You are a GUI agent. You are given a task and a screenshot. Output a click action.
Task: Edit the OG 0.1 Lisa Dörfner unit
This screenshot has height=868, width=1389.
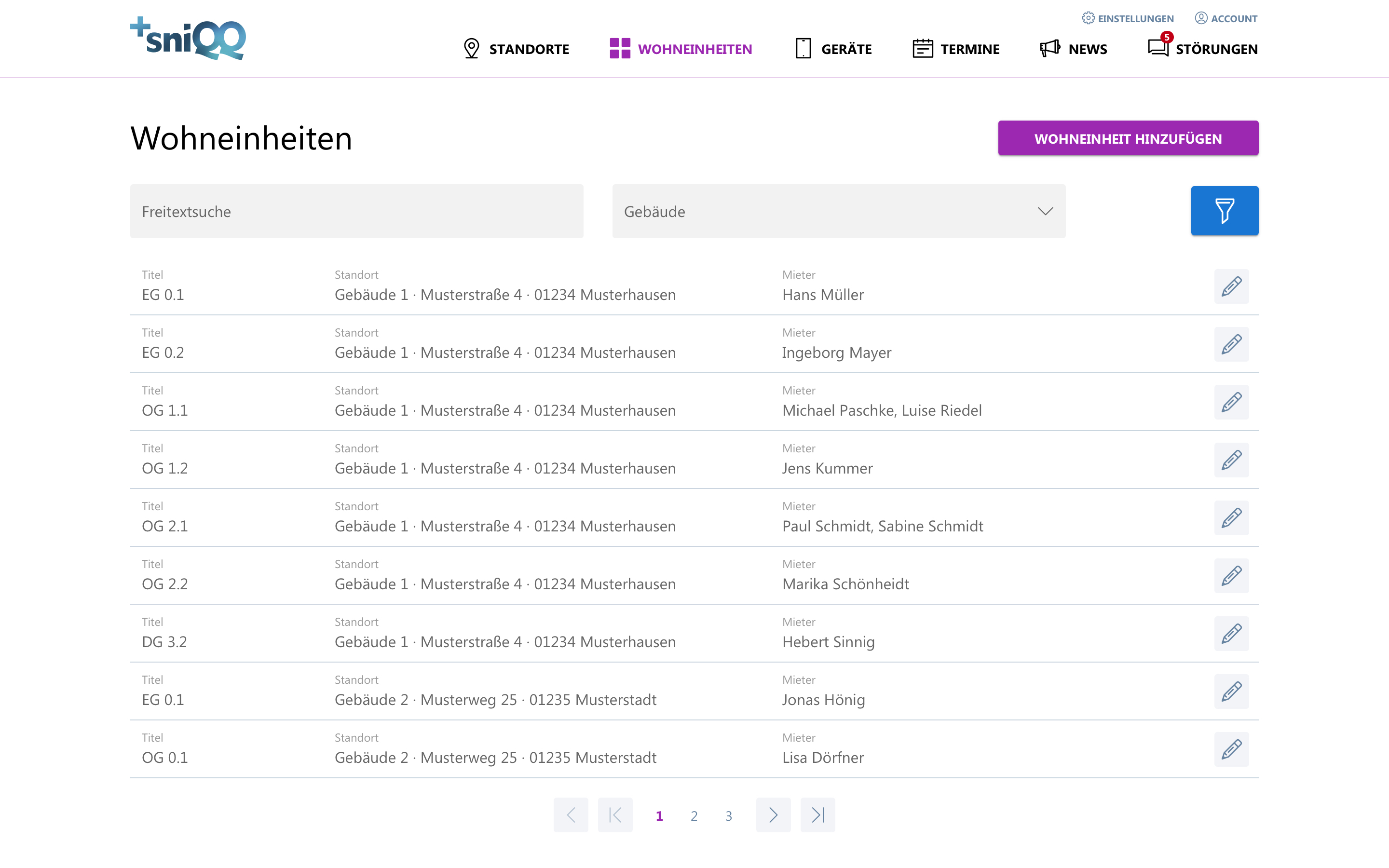point(1231,749)
